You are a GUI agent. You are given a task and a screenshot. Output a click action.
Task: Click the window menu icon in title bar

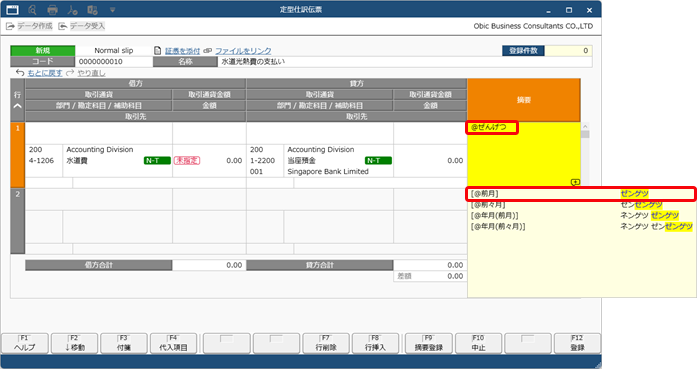[12, 9]
